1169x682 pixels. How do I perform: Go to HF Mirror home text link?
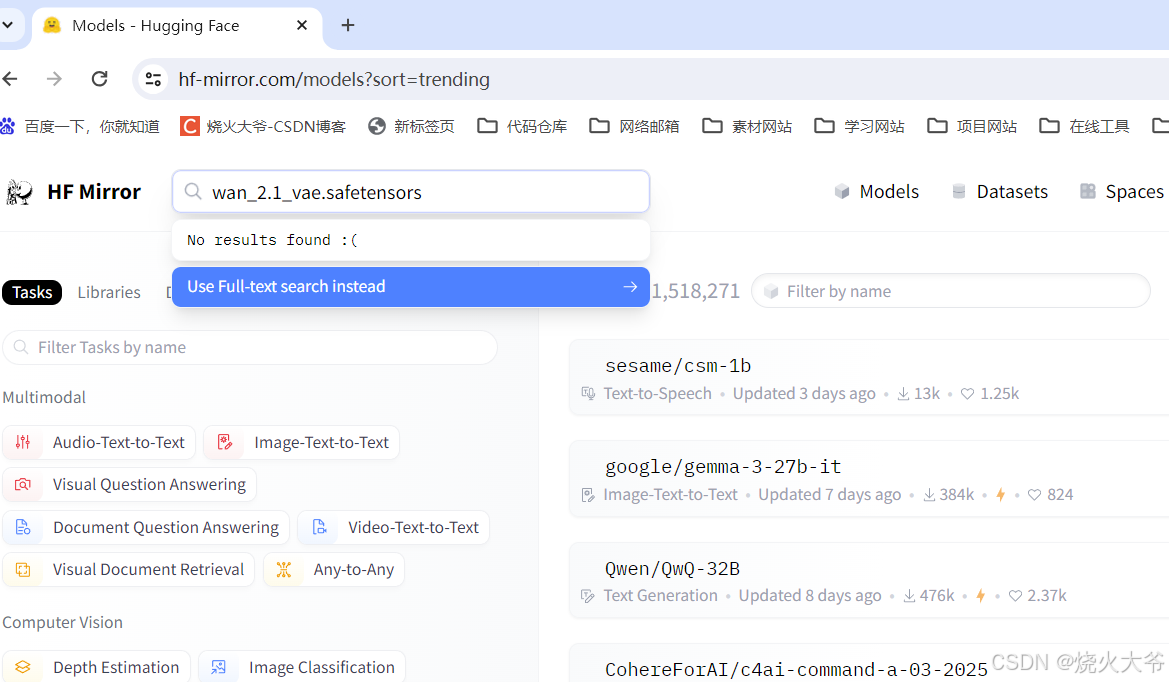(x=94, y=192)
